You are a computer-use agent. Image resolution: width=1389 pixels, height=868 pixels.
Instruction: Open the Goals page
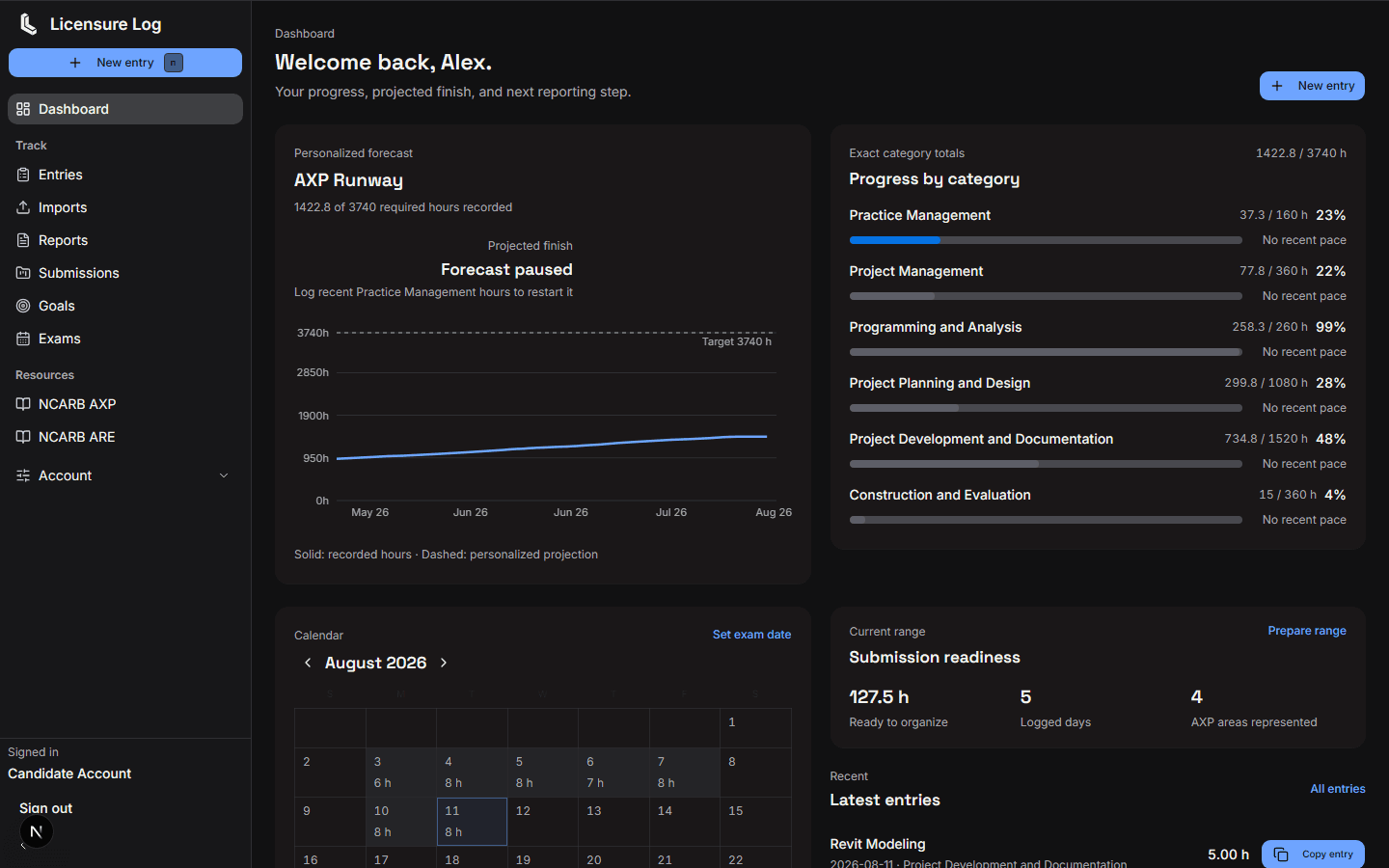pos(125,306)
